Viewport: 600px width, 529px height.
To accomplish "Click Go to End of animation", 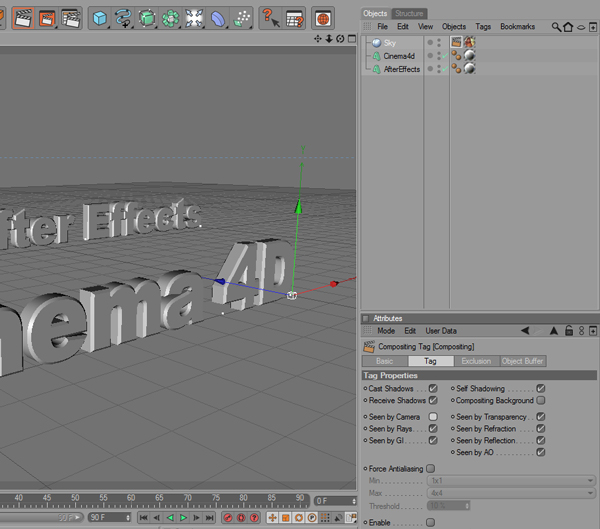I will [x=209, y=518].
